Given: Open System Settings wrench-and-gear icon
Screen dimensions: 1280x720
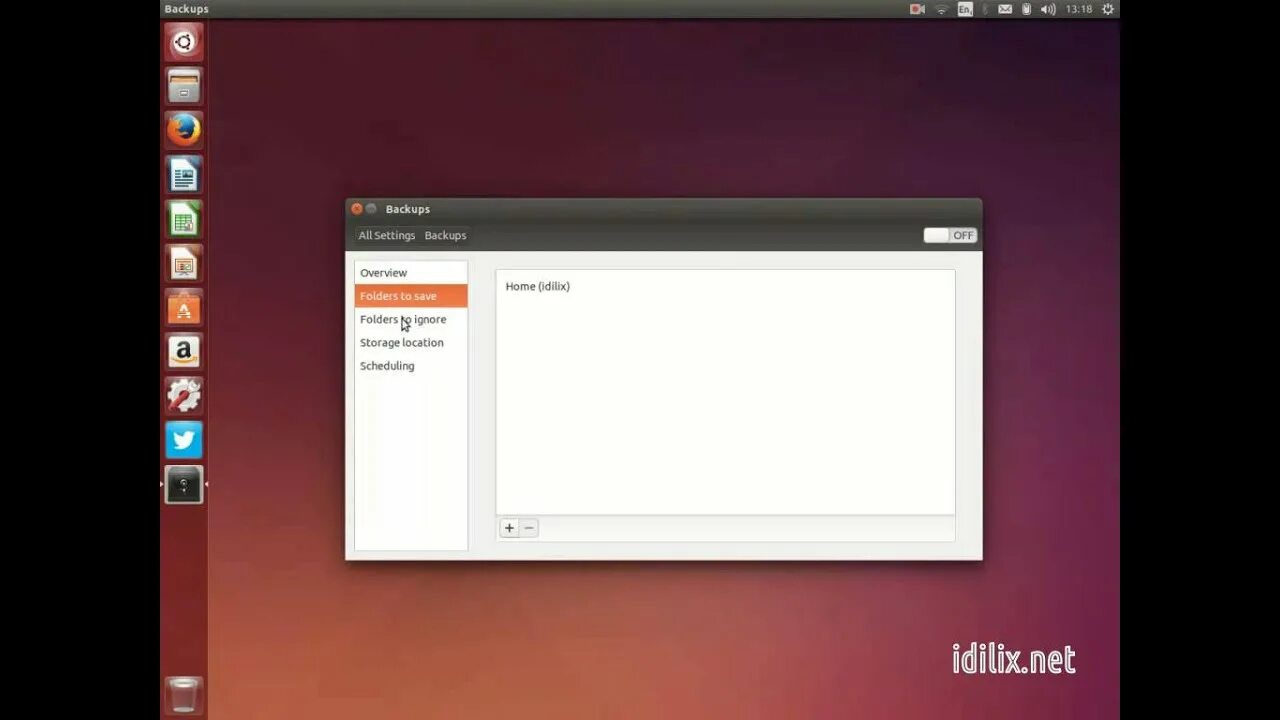Looking at the screenshot, I should (184, 396).
